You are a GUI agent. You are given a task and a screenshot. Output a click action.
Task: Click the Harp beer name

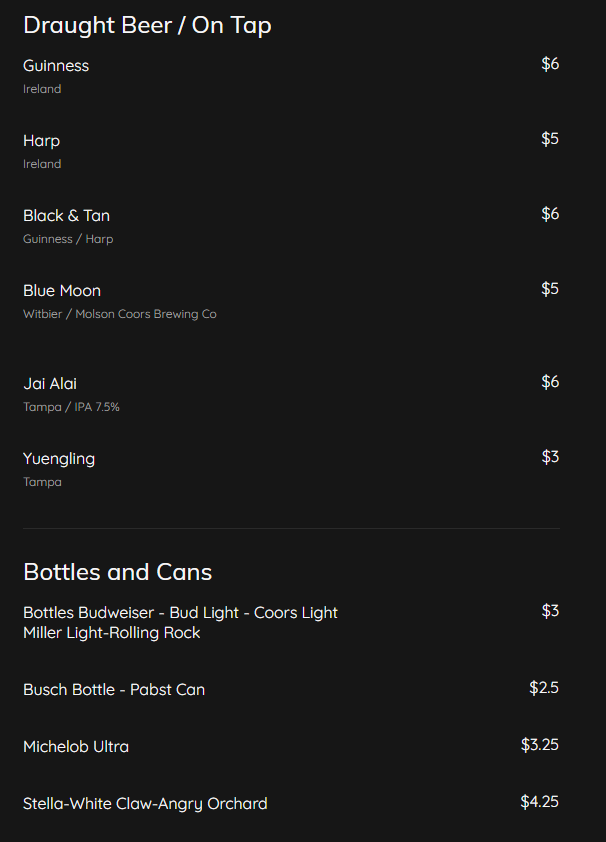42,141
